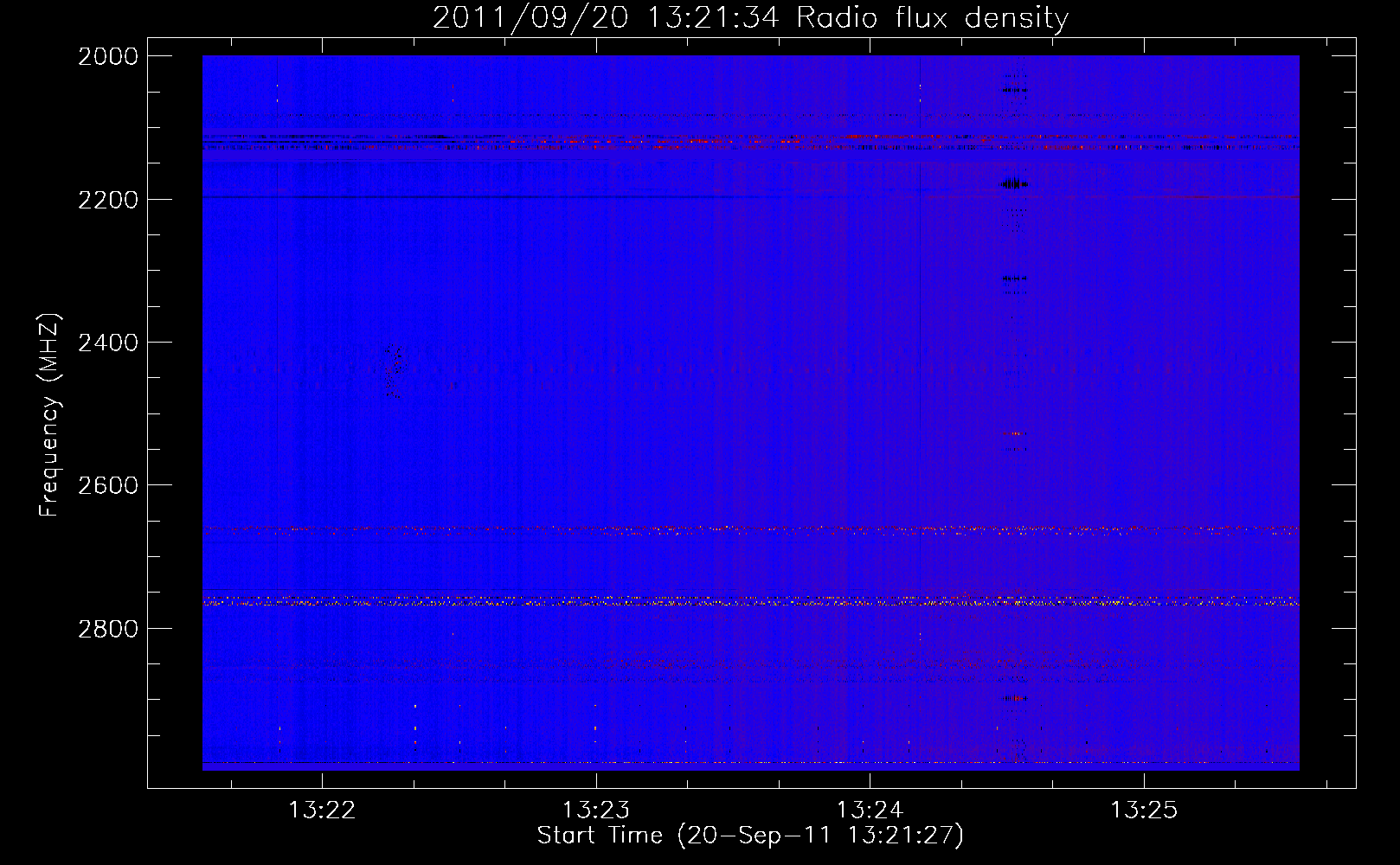Select the 2800 frequency tick label
The image size is (1400, 865).
[x=108, y=629]
